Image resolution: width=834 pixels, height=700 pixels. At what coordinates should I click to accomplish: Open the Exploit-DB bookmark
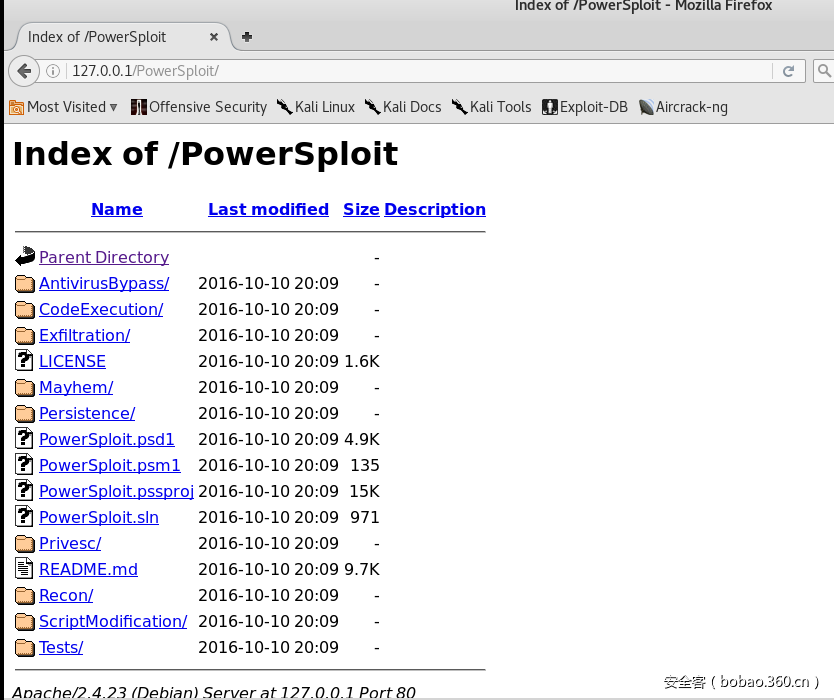click(585, 107)
